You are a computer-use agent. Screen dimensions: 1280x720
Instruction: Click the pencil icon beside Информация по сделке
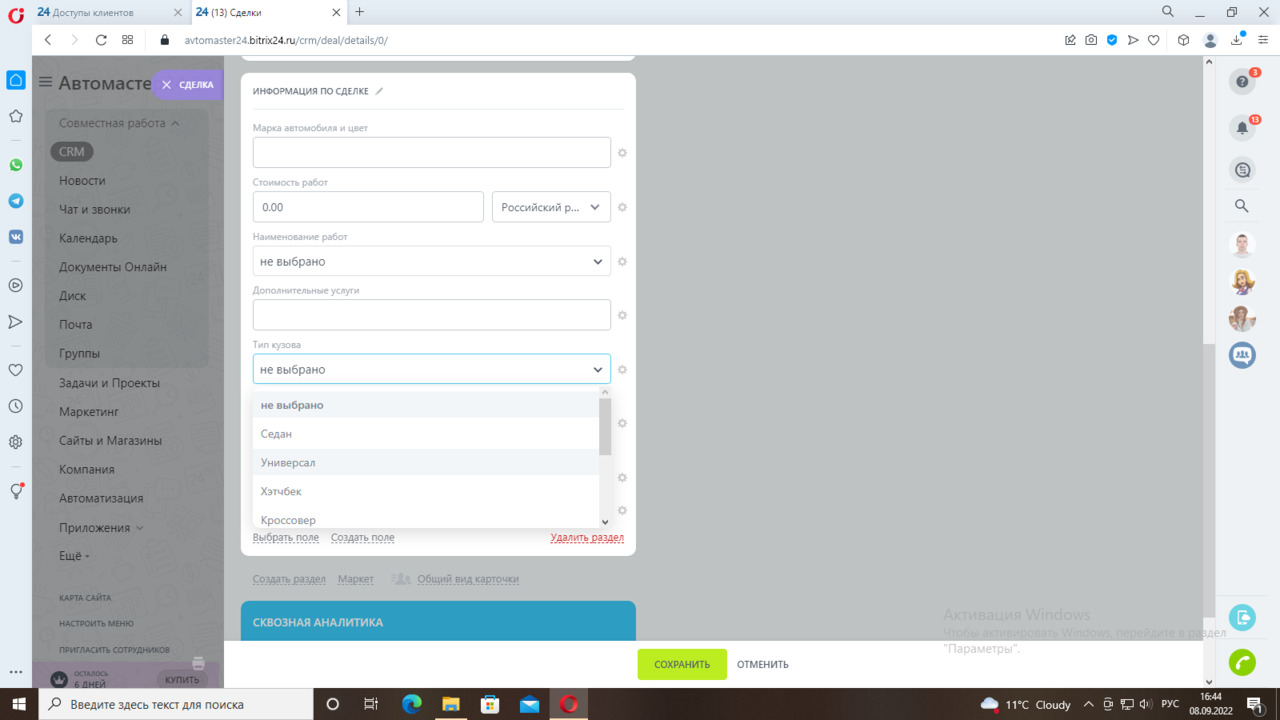tap(379, 91)
